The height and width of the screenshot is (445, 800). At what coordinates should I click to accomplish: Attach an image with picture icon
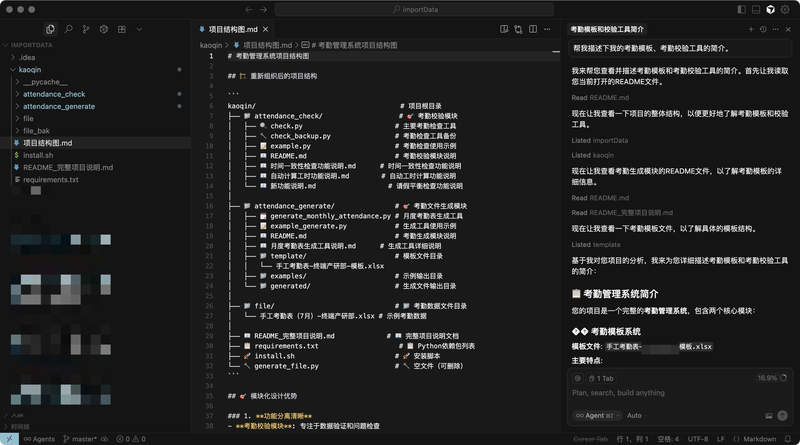(768, 415)
